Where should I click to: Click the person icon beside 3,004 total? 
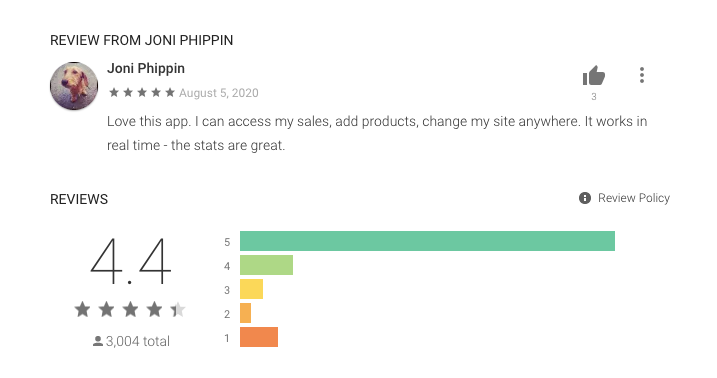[x=97, y=341]
